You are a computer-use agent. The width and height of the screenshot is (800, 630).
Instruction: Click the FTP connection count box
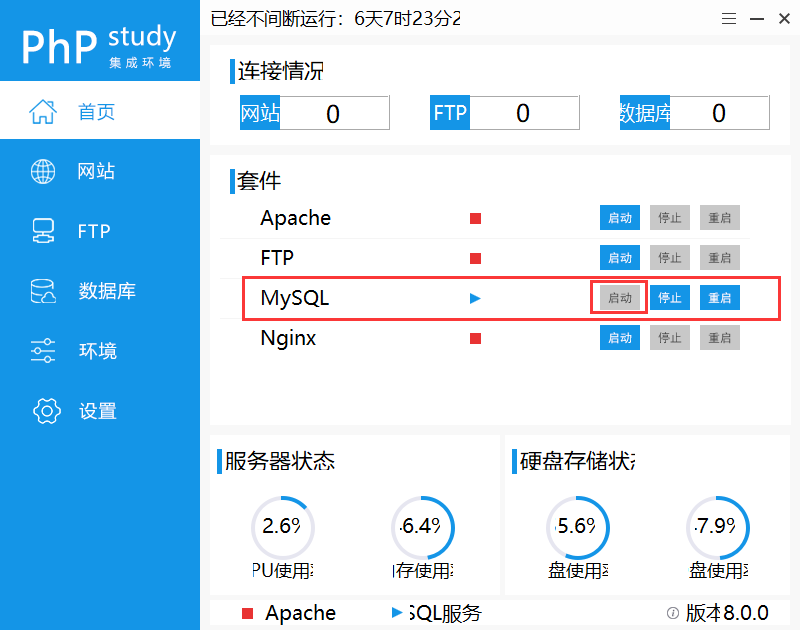coord(505,113)
